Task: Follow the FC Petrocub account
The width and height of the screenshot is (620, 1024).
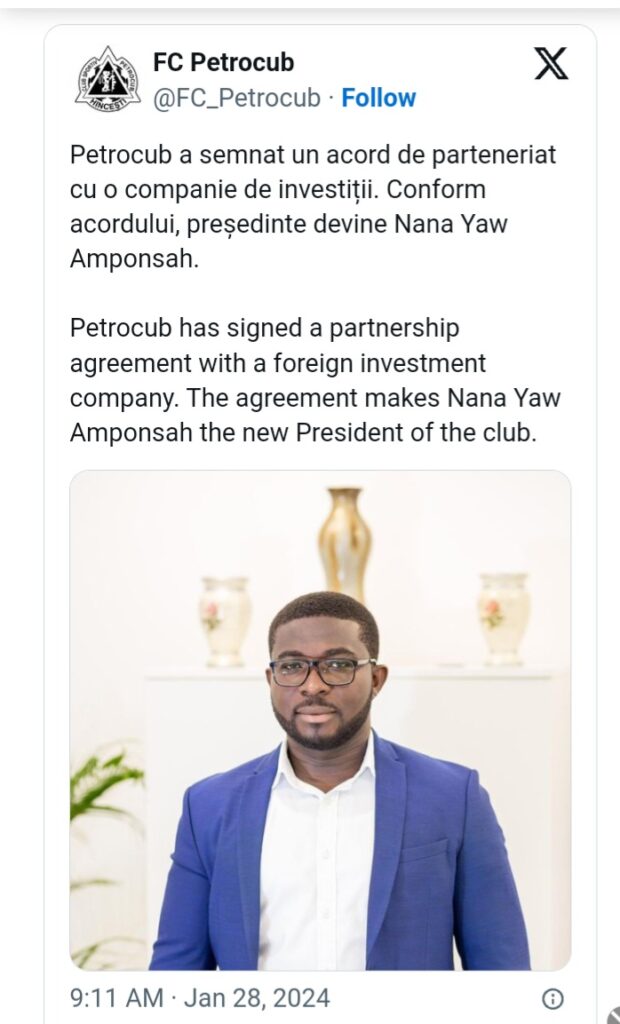Action: pyautogui.click(x=378, y=98)
